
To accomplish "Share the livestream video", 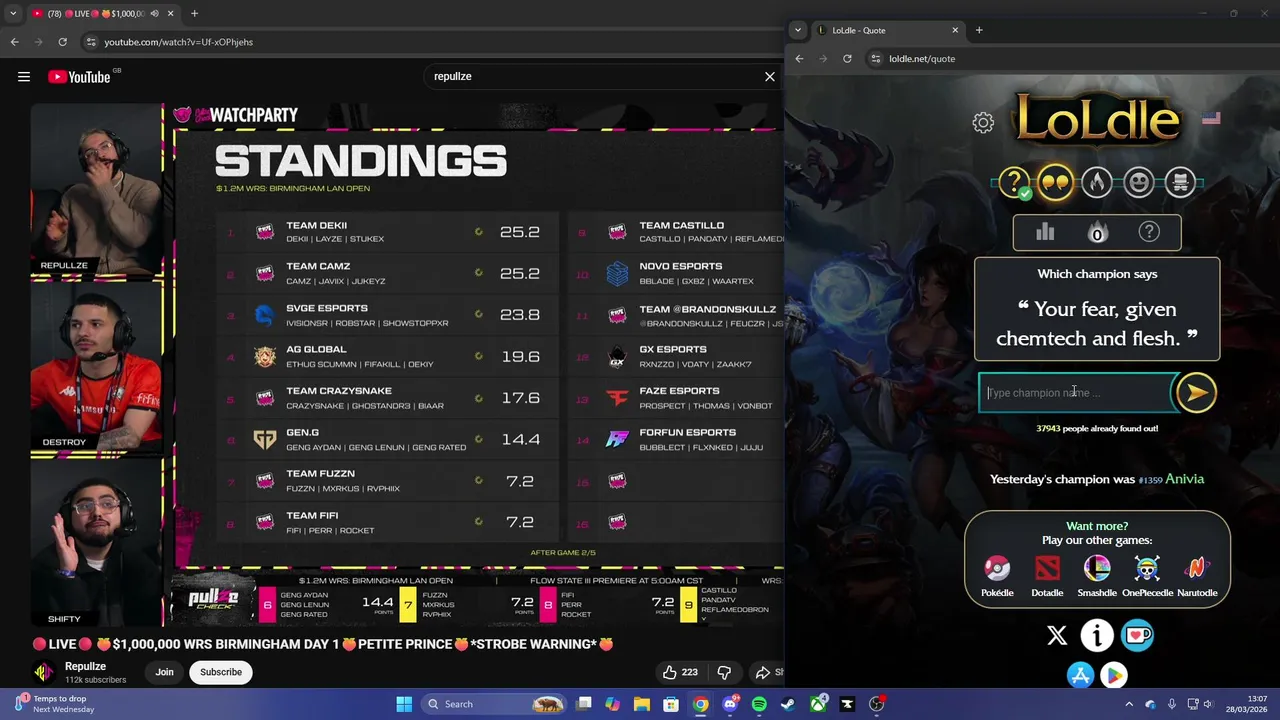I will pyautogui.click(x=767, y=672).
